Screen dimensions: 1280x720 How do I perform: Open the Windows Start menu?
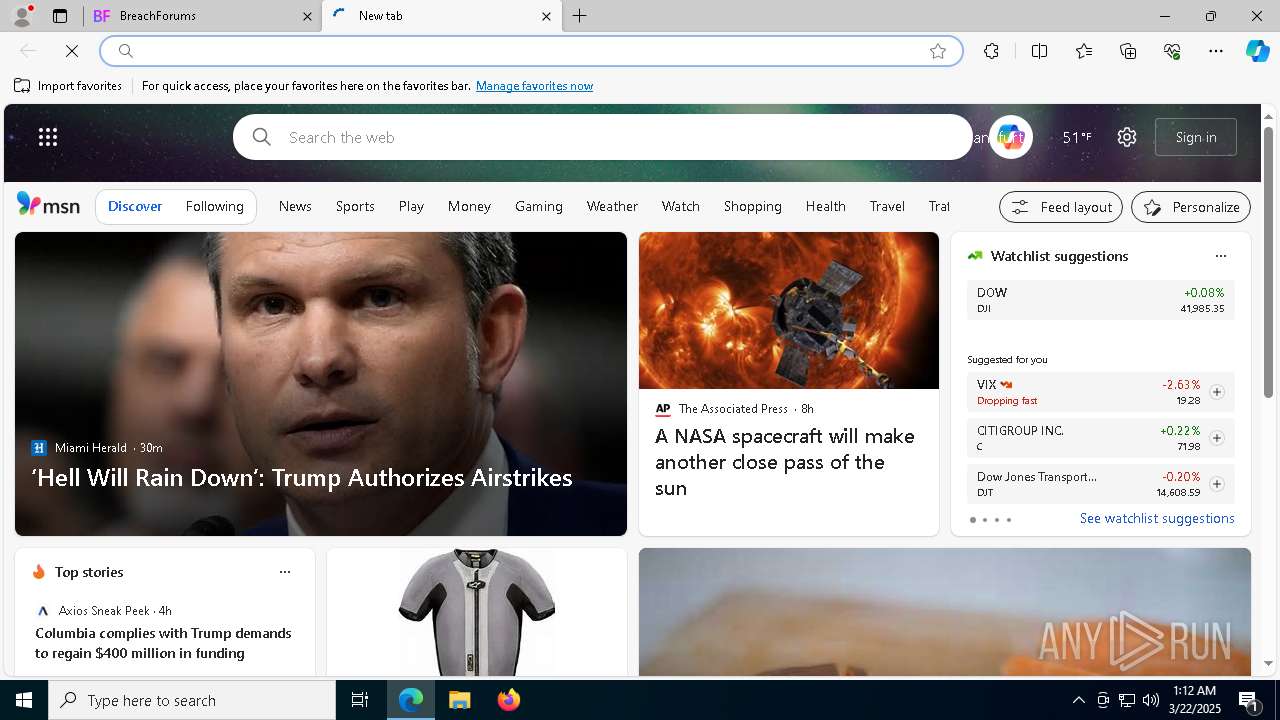click(24, 700)
